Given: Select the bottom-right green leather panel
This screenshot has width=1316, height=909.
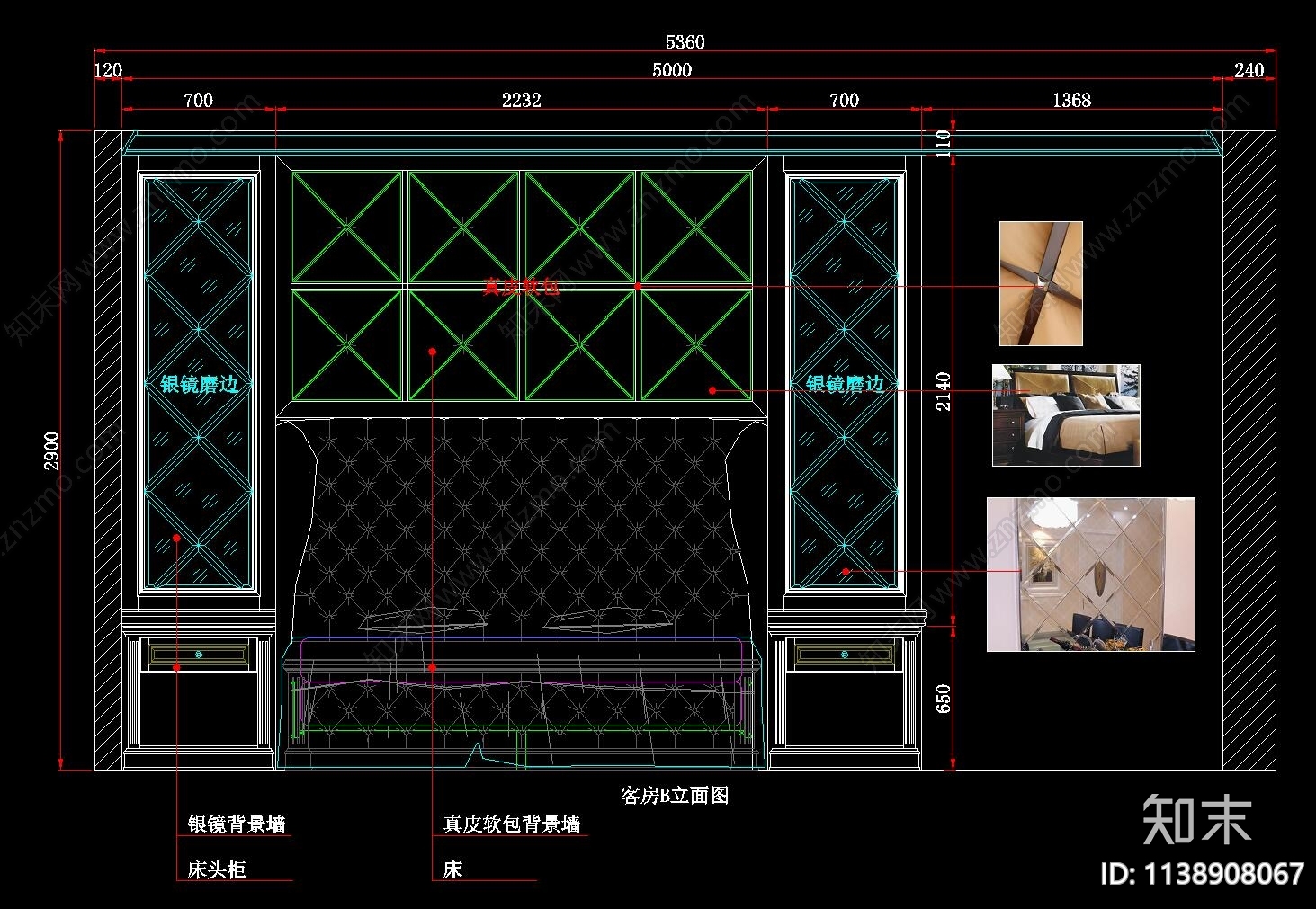Looking at the screenshot, I should pos(695,343).
